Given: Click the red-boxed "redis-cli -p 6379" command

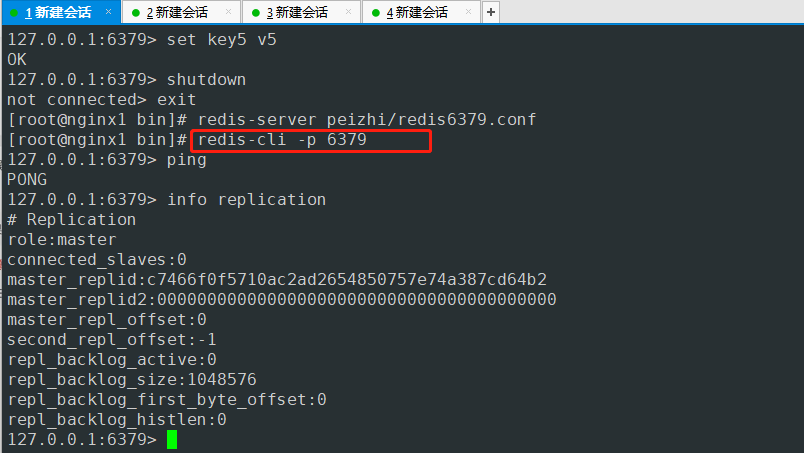Looking at the screenshot, I should coord(282,140).
